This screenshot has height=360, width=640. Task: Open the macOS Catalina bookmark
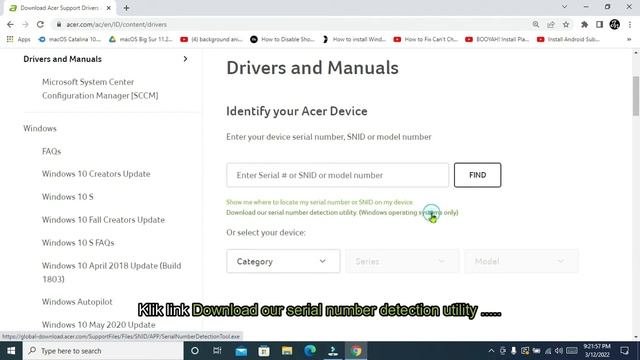coord(69,39)
